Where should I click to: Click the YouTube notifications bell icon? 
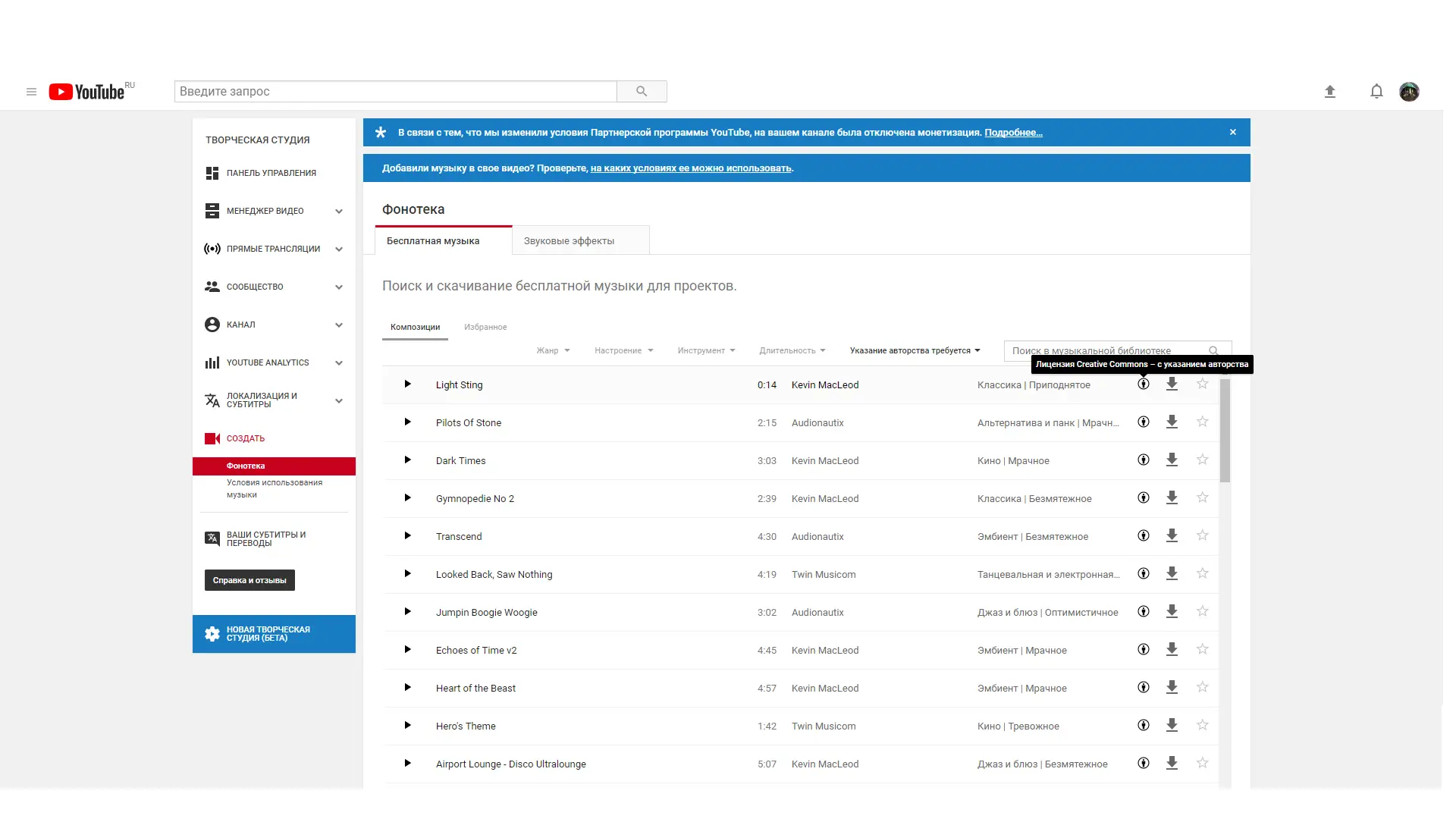click(1376, 92)
